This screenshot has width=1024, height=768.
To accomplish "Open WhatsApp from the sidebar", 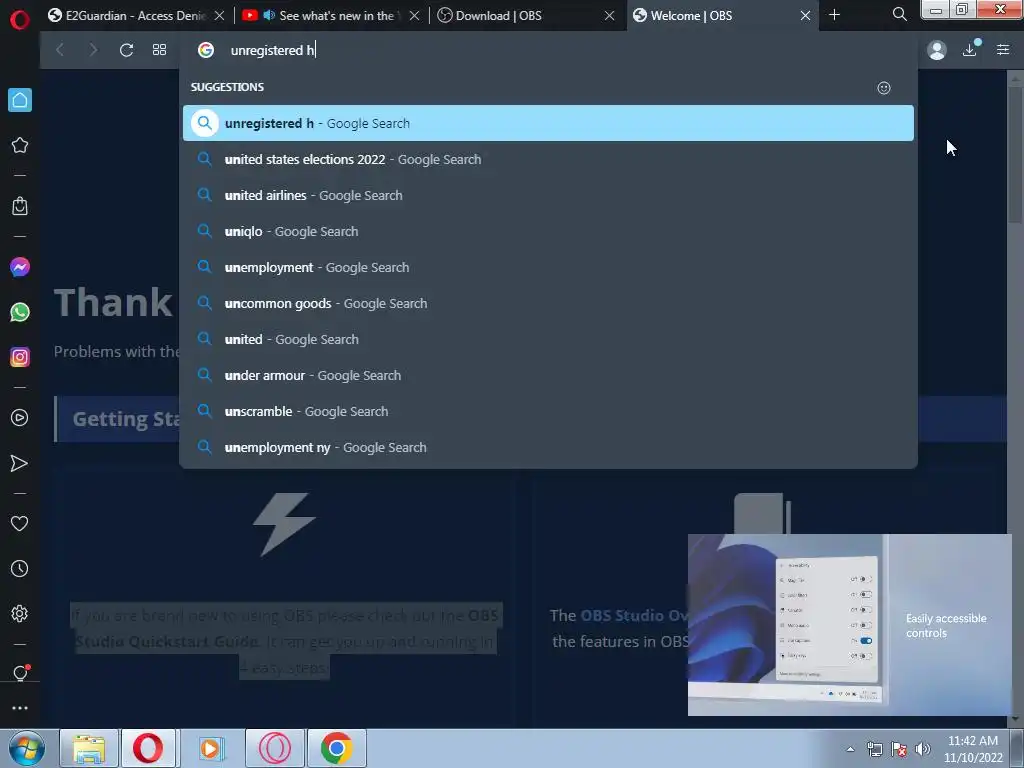I will (x=20, y=312).
